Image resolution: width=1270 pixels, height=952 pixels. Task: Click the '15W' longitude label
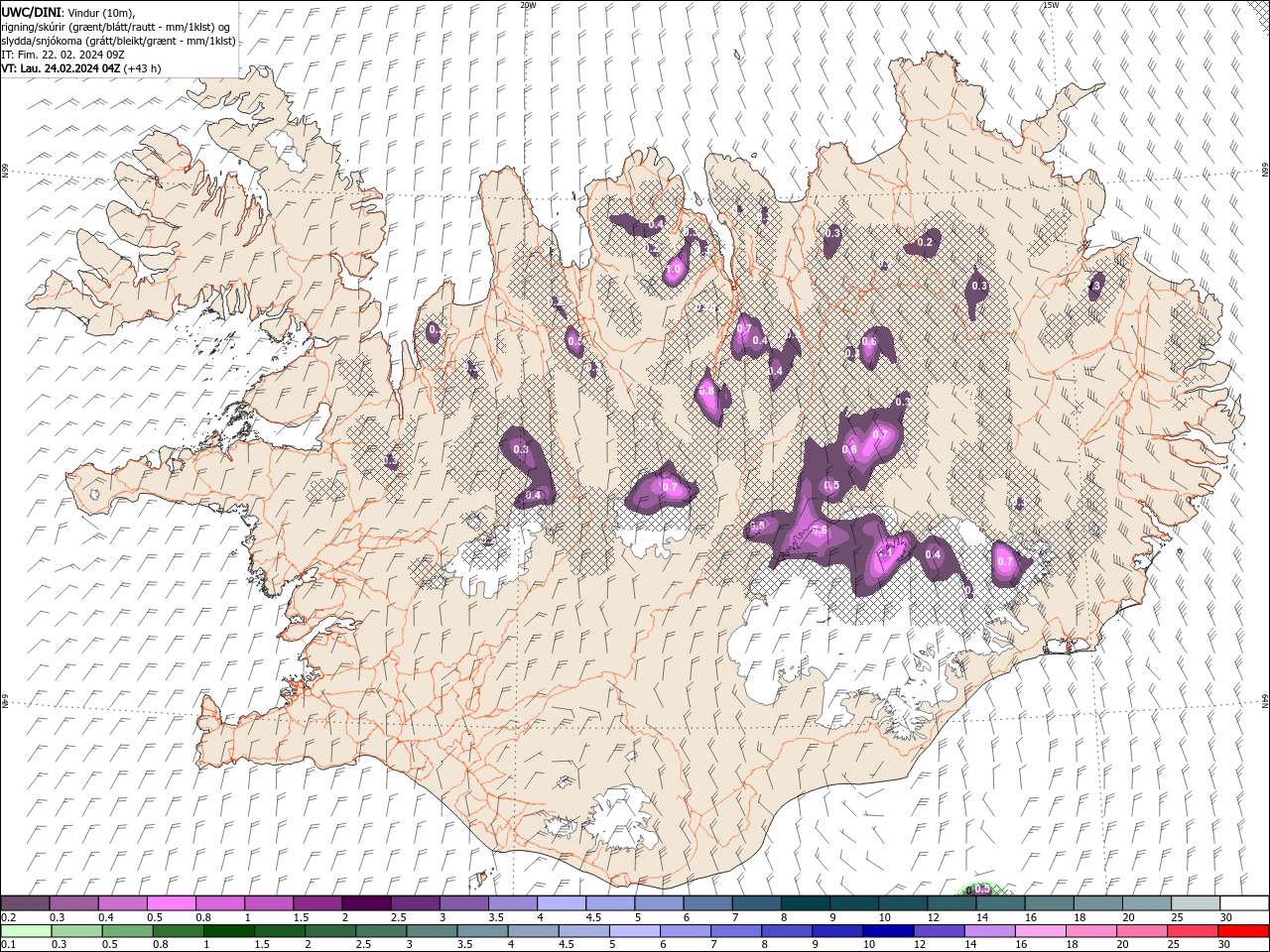tap(1051, 5)
